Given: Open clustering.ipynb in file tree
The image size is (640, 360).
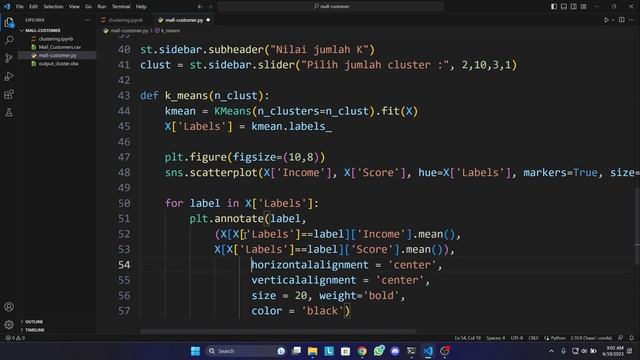Looking at the screenshot, I should pyautogui.click(x=56, y=39).
